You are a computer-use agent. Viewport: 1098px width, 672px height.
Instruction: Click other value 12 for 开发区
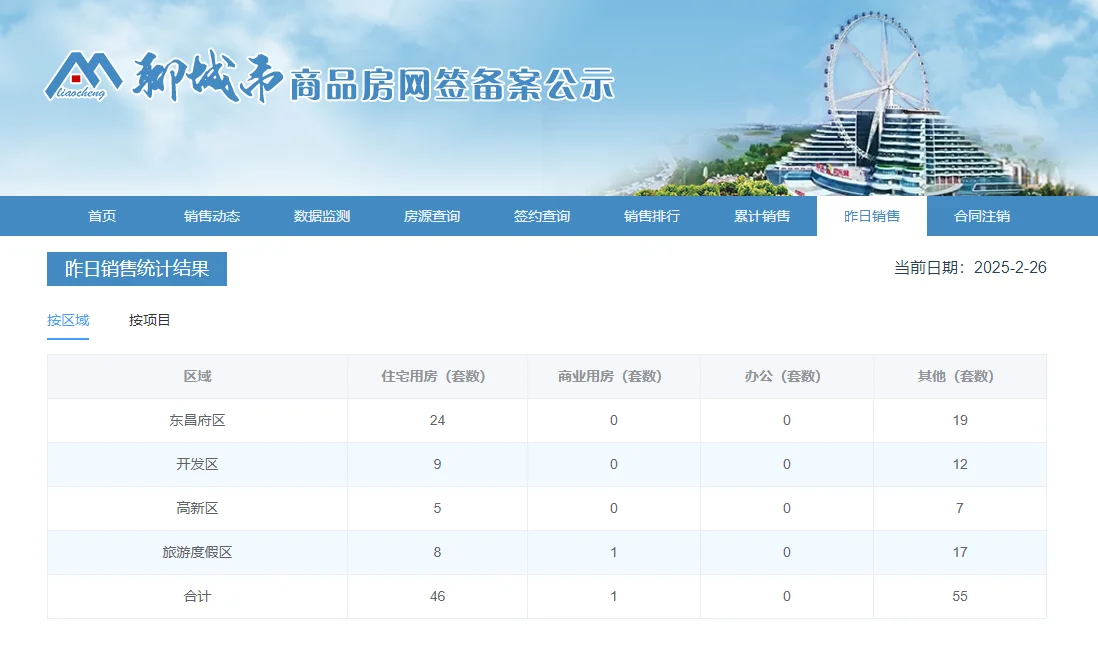pos(960,465)
